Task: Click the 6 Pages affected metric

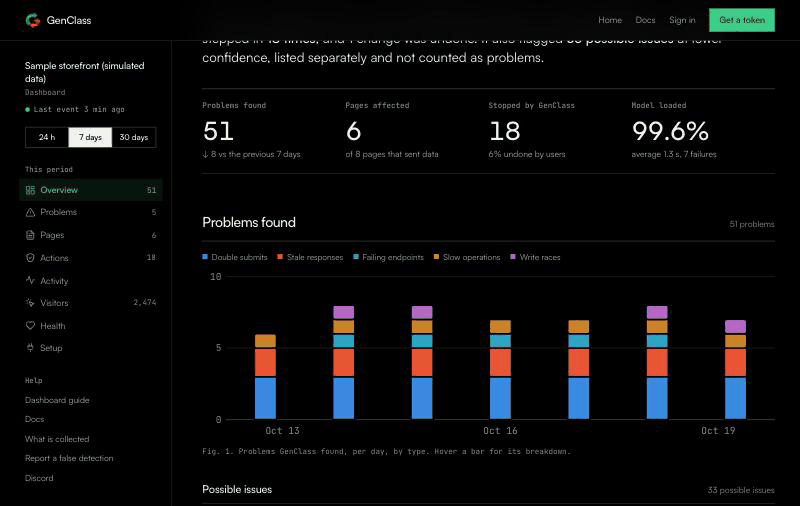Action: pos(354,131)
